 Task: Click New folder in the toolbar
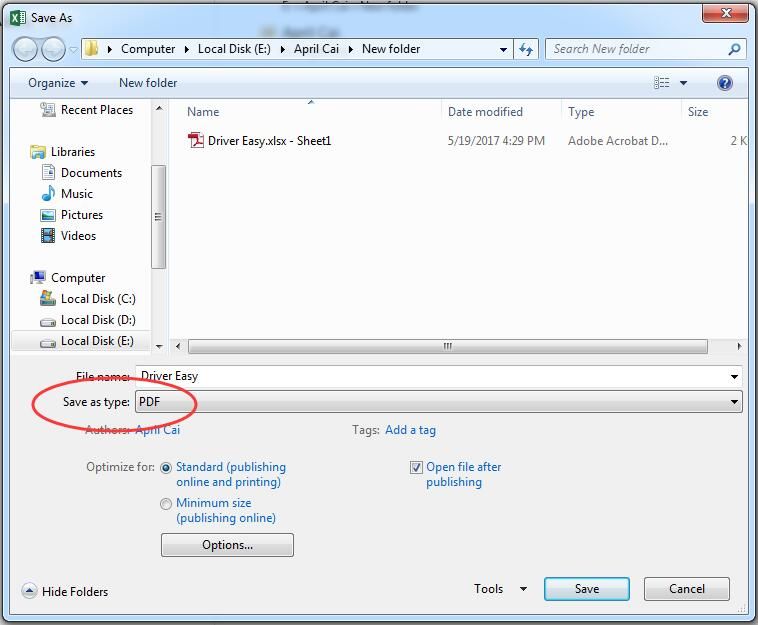point(148,83)
